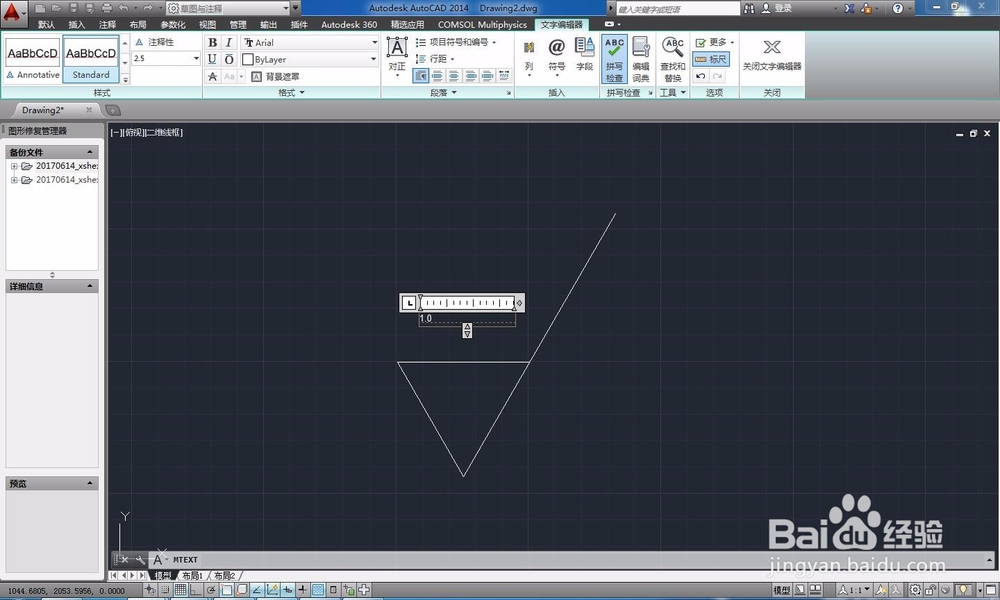The image size is (1000, 600).
Task: Expand the 格式 panel
Action: 291,92
